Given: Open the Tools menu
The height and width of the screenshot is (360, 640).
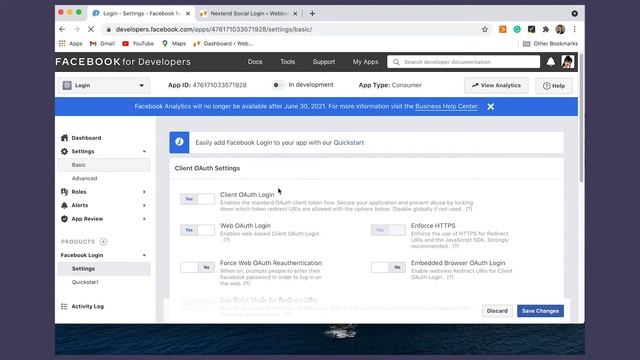Looking at the screenshot, I should [x=287, y=62].
